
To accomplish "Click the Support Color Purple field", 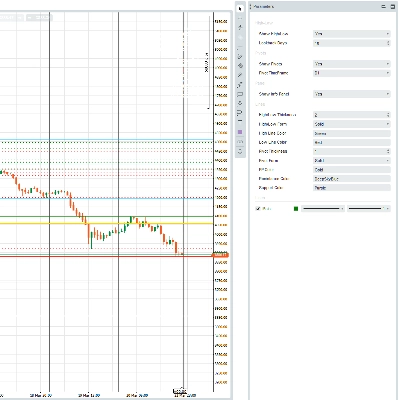I will 352,188.
